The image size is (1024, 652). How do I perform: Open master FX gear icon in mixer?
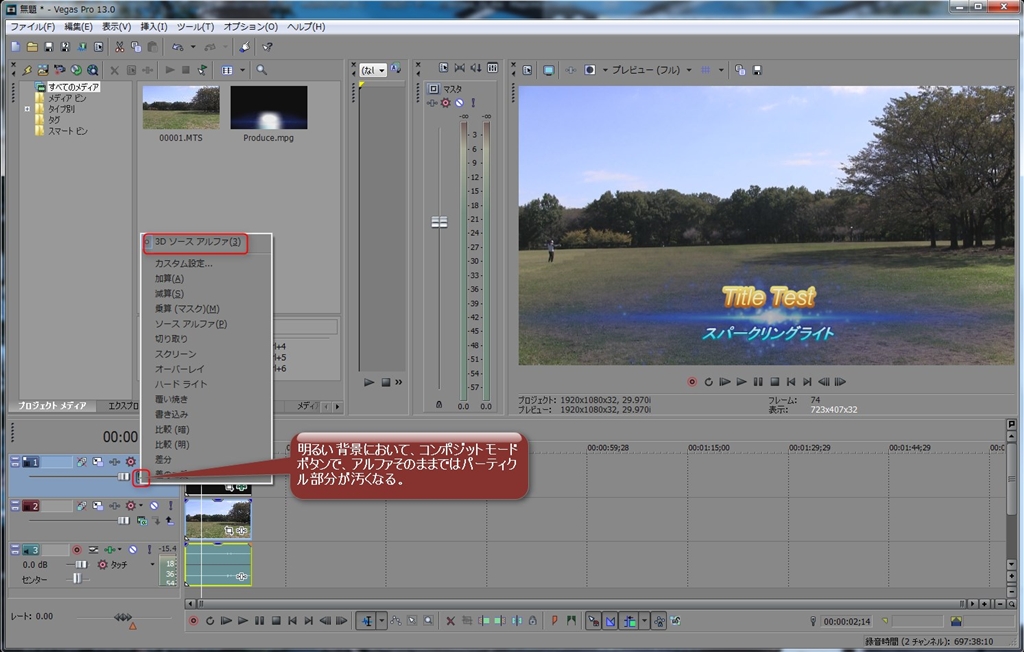(445, 103)
